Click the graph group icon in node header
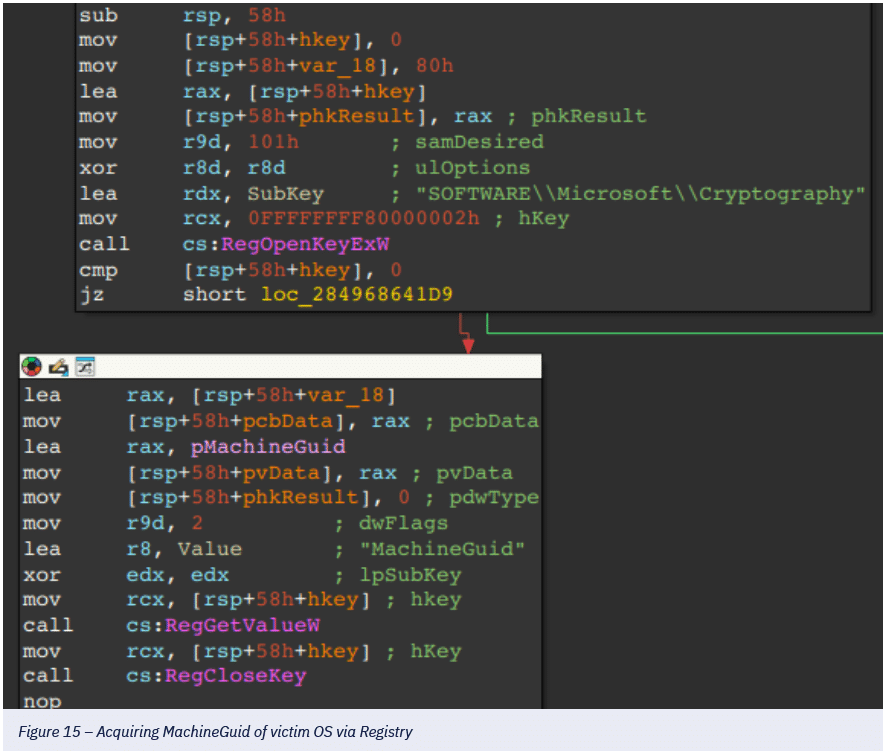This screenshot has height=756, width=886. tap(84, 367)
